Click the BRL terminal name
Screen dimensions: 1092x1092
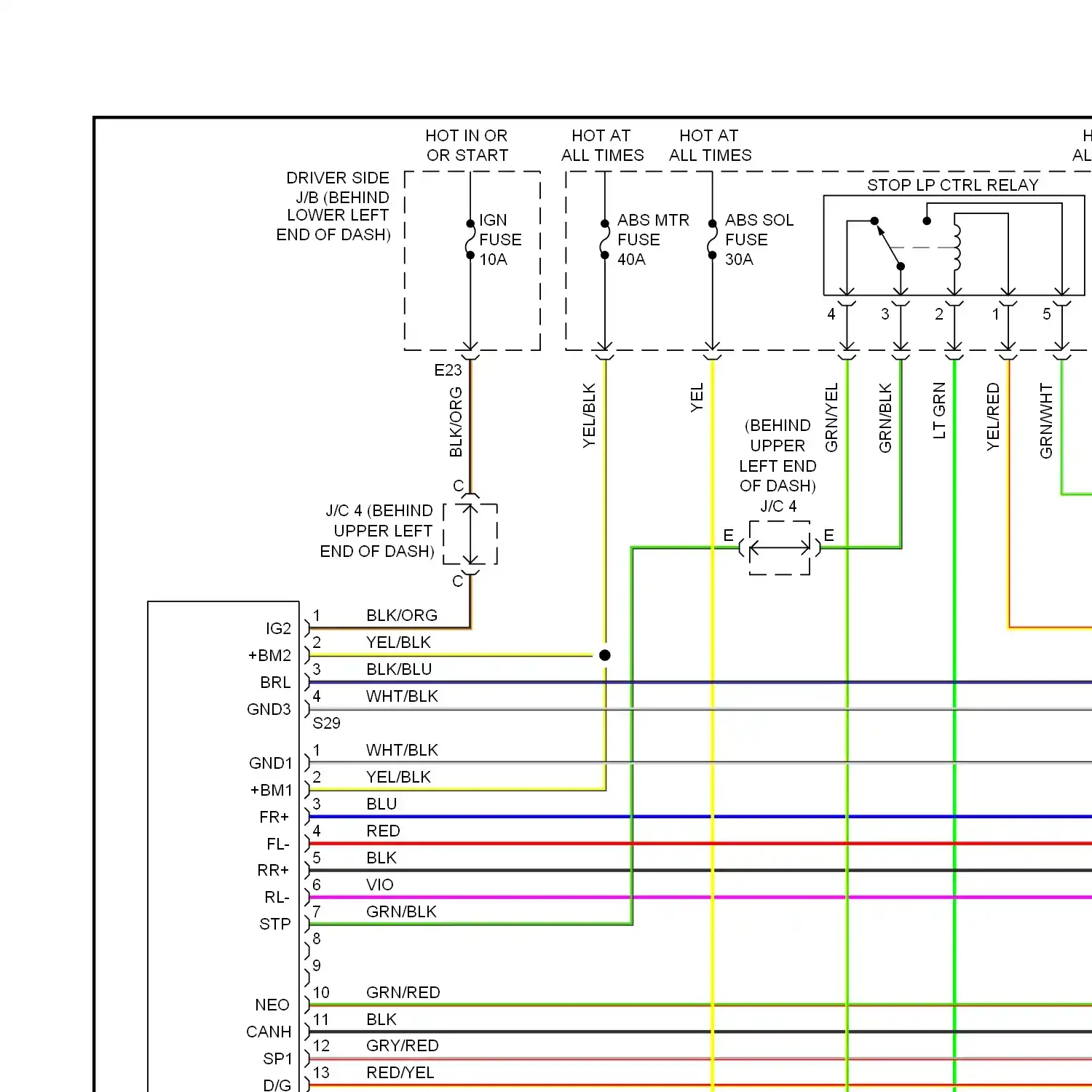(275, 682)
